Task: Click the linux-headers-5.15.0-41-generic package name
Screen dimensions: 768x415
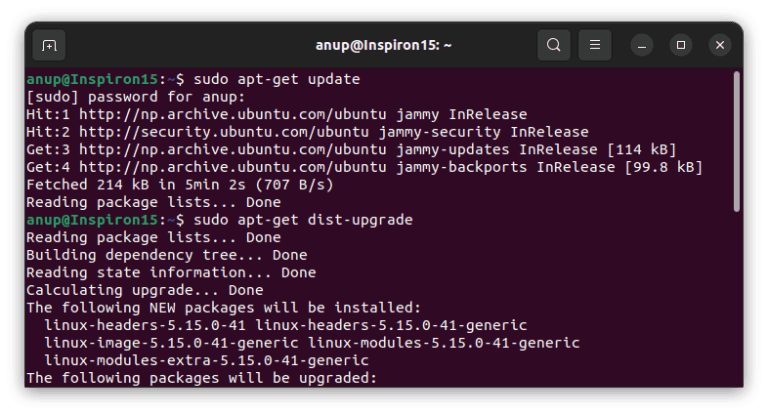Action: (391, 325)
